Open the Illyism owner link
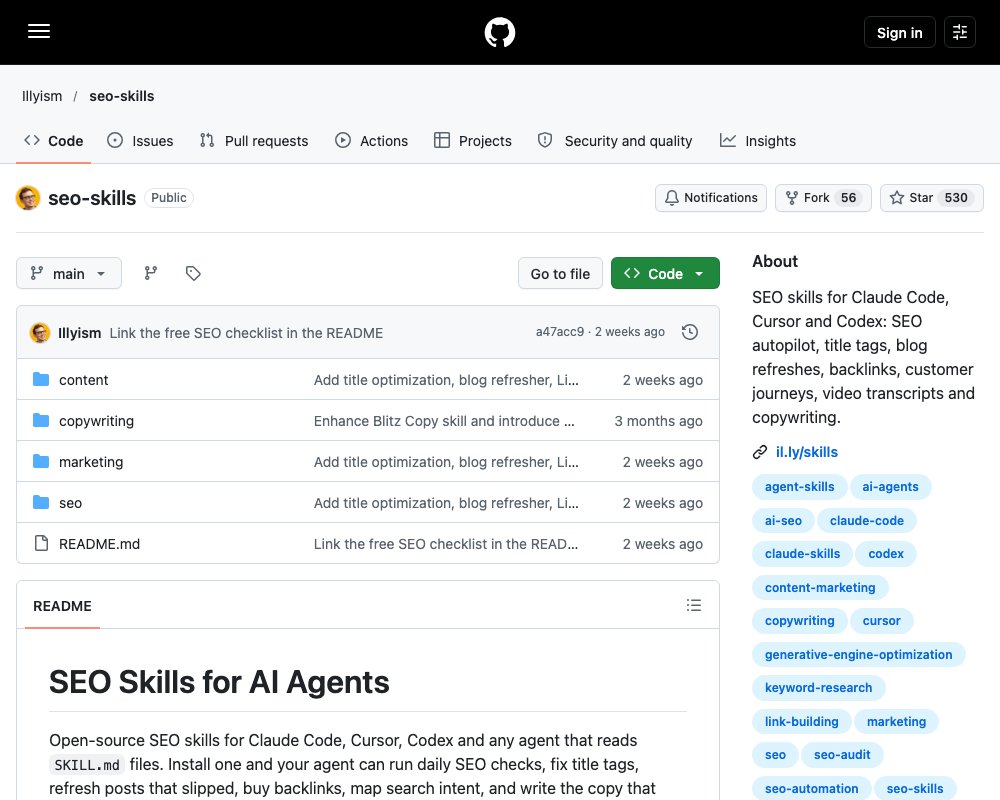The width and height of the screenshot is (1000, 800). tap(42, 96)
